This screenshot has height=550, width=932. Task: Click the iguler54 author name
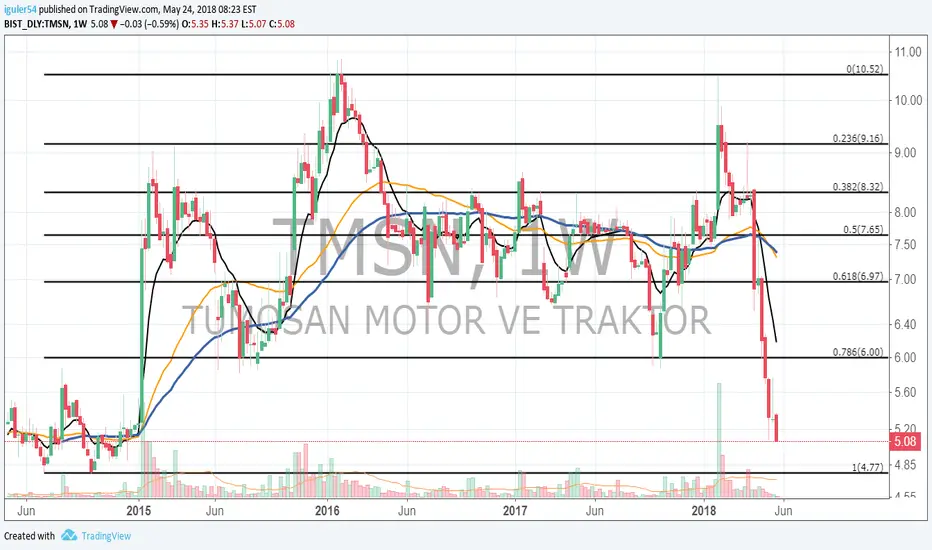(21, 10)
